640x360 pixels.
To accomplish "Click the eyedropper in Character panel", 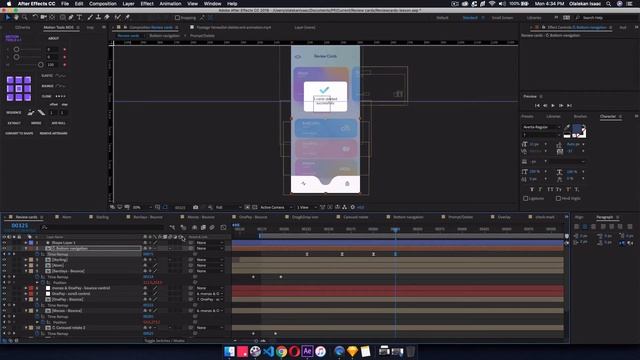I will [567, 127].
